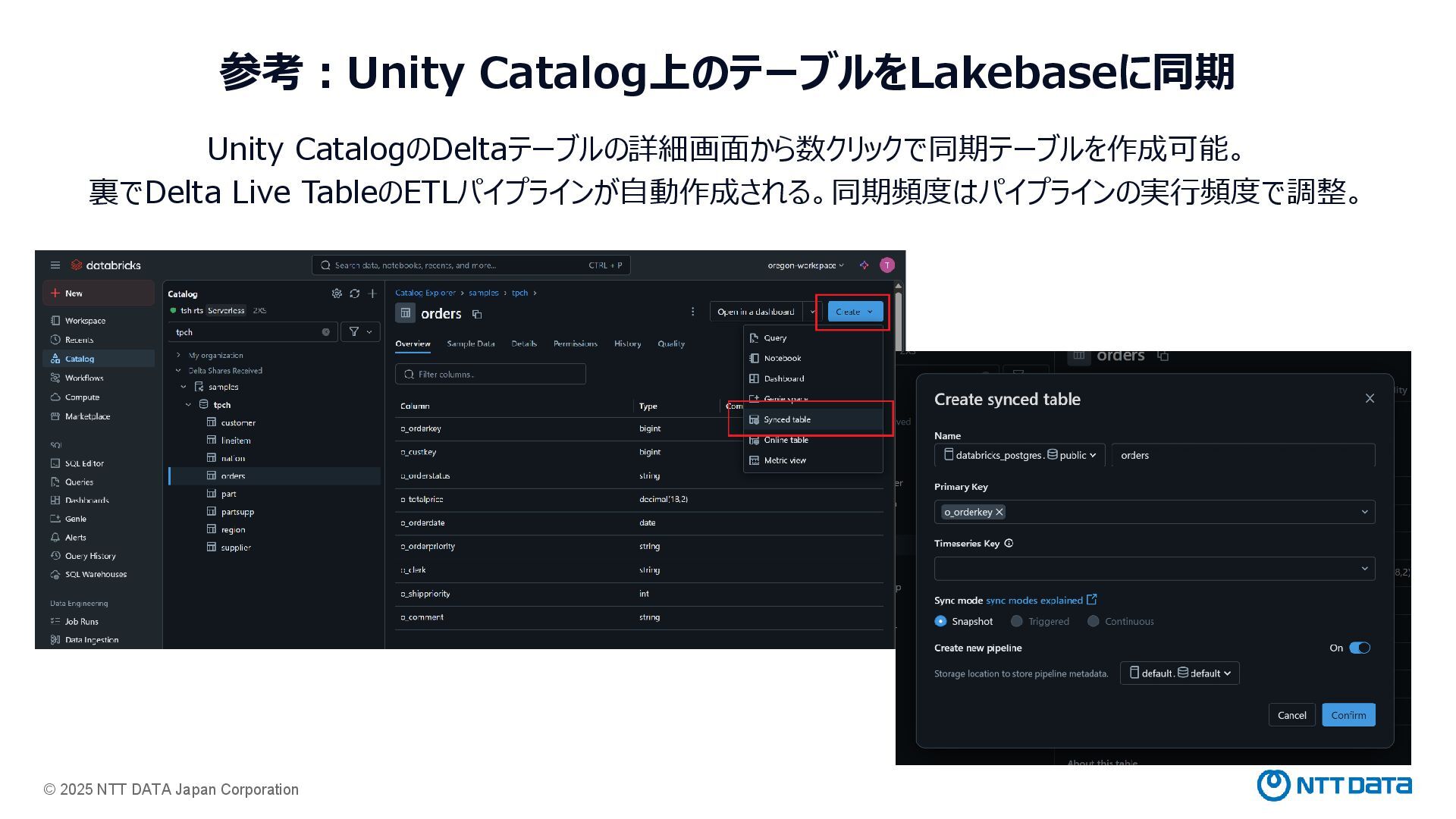Click samples breadcrumb link
1456x819 pixels.
484,293
